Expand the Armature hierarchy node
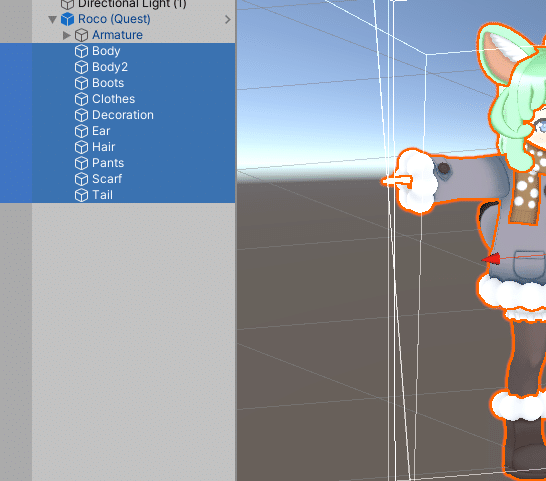Screen dimensions: 546x481 point(66,35)
